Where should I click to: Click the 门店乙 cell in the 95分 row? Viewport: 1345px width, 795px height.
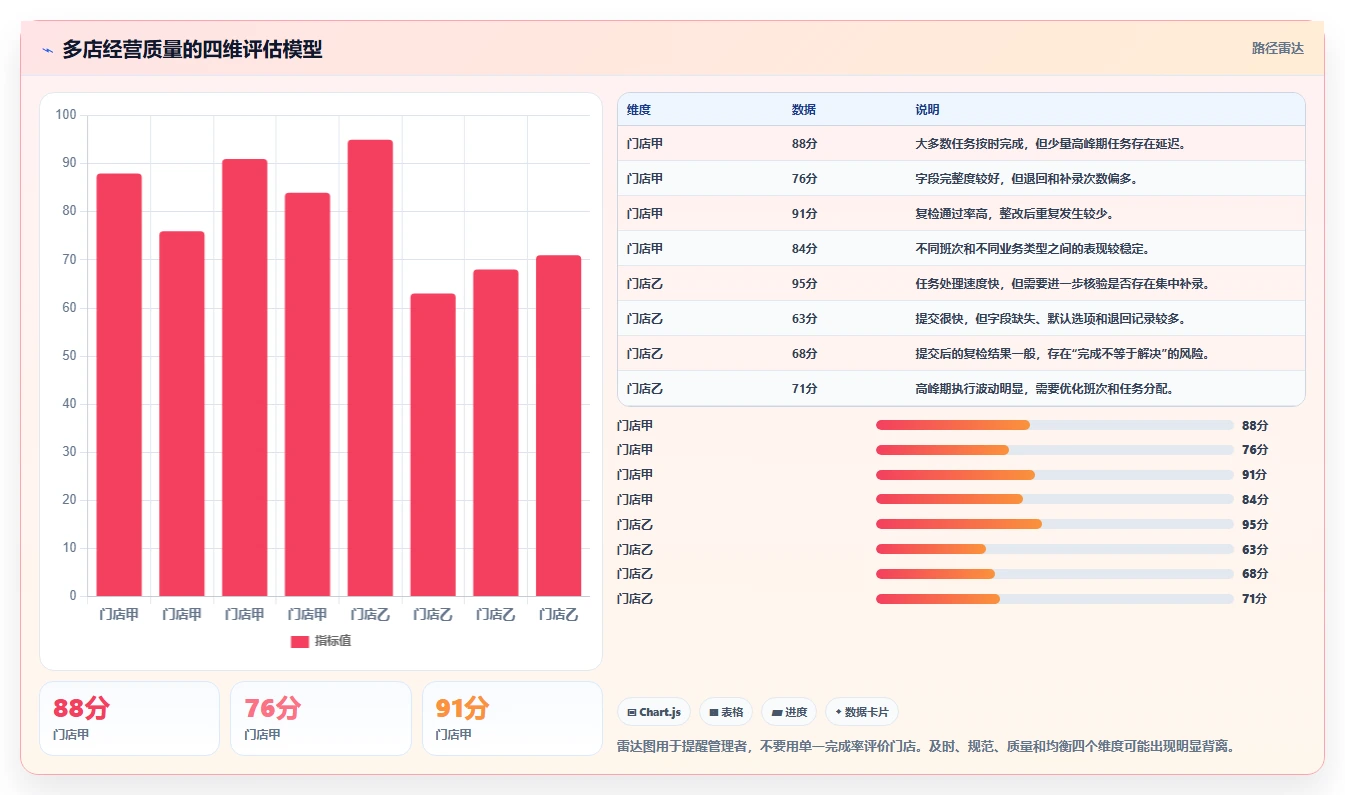click(x=645, y=284)
